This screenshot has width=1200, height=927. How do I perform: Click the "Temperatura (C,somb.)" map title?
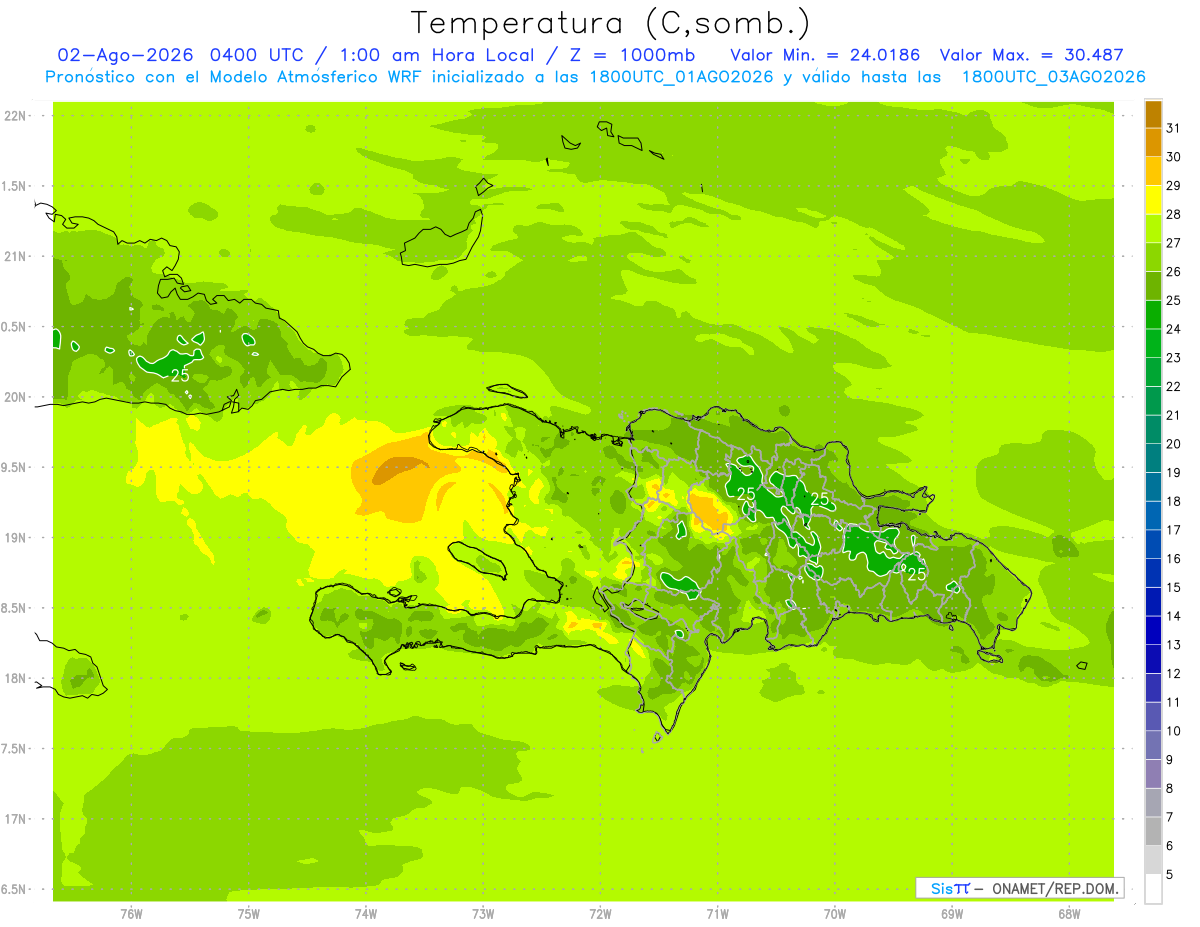click(611, 23)
